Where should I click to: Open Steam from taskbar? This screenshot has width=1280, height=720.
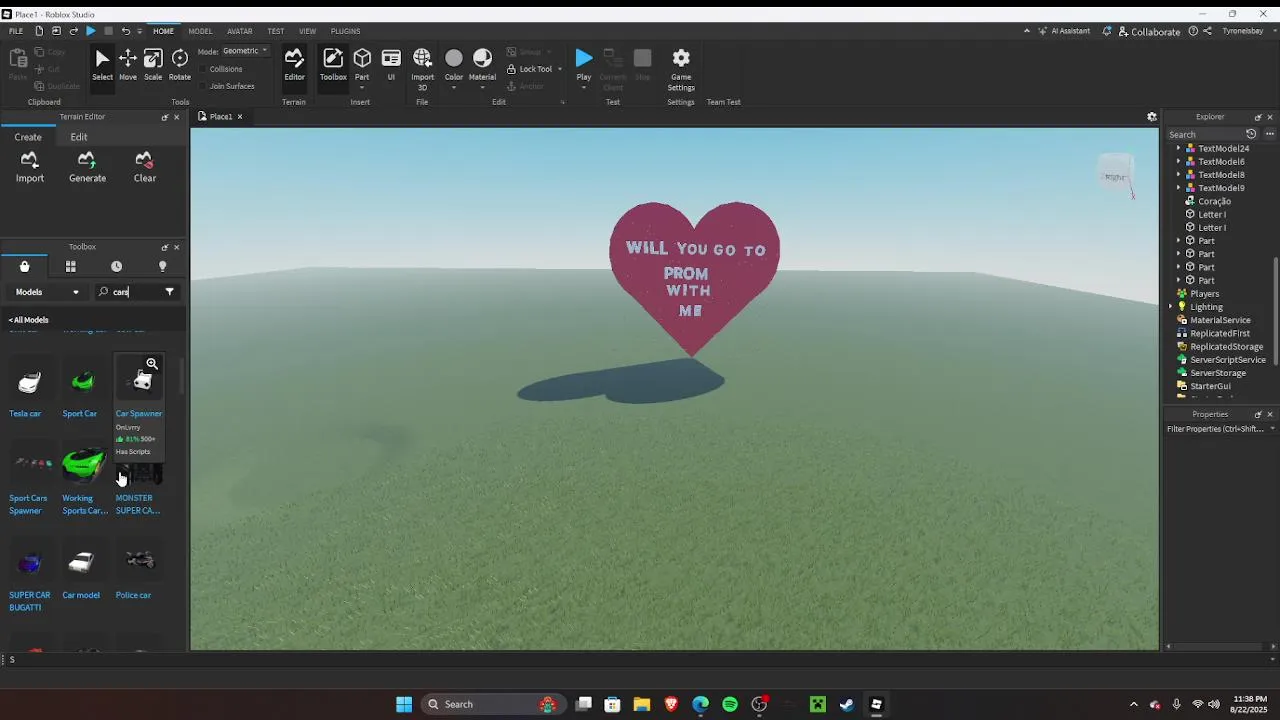click(x=846, y=704)
